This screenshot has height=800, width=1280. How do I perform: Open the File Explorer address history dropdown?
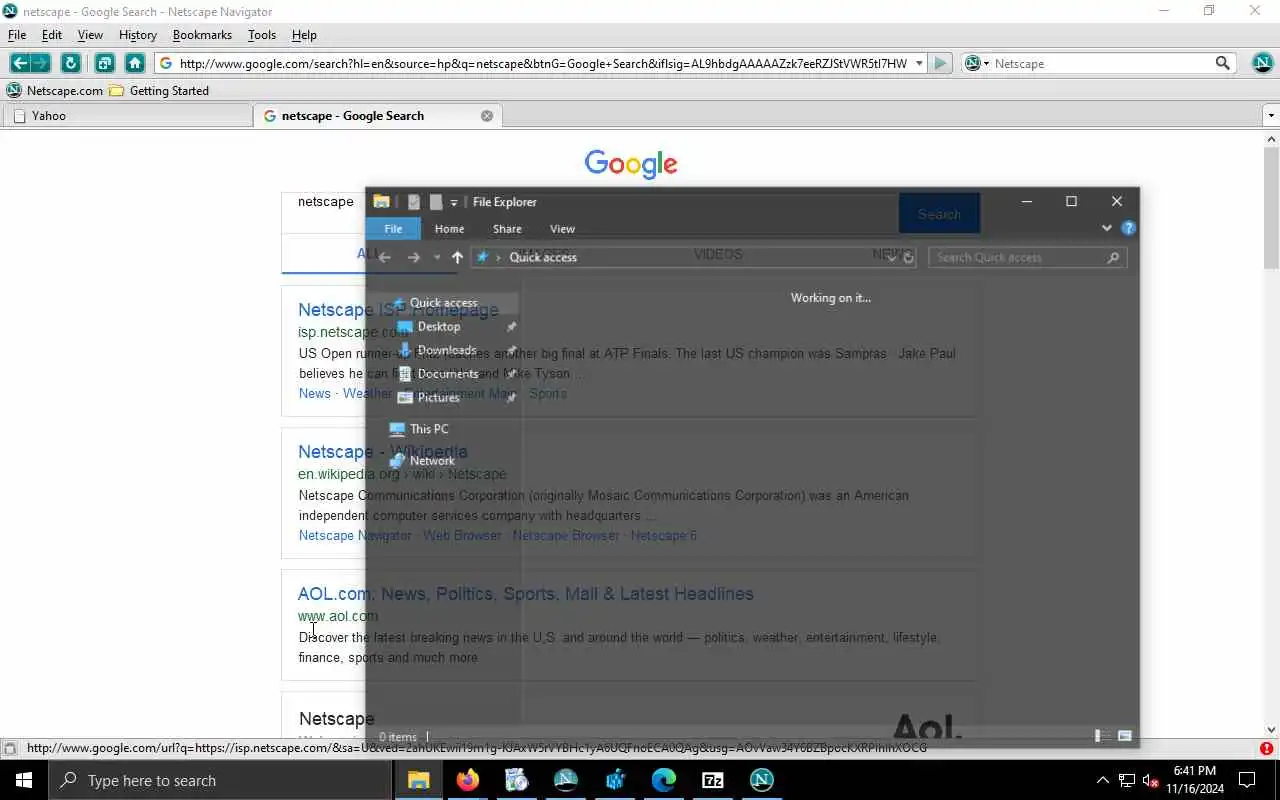(892, 257)
